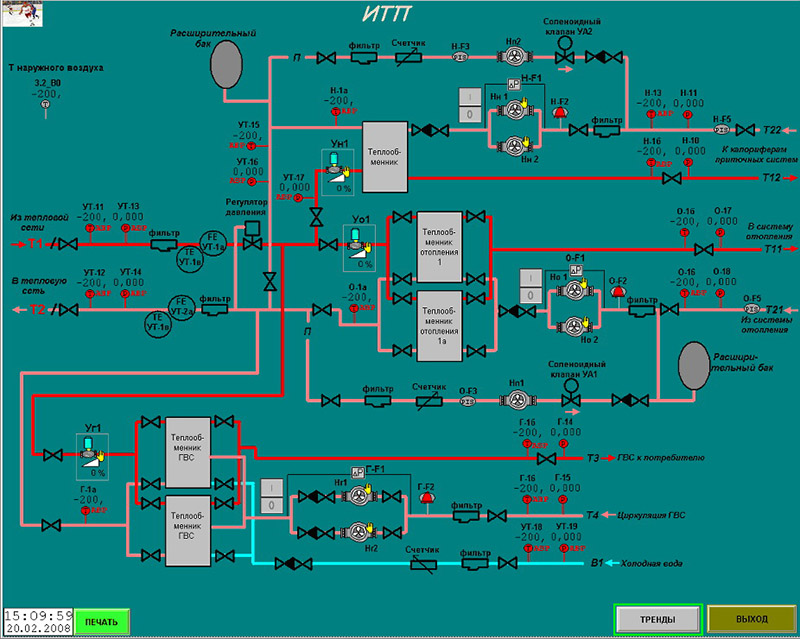Click make-up pump Нп1
Viewport: 800px width, 639px height.
pos(517,400)
